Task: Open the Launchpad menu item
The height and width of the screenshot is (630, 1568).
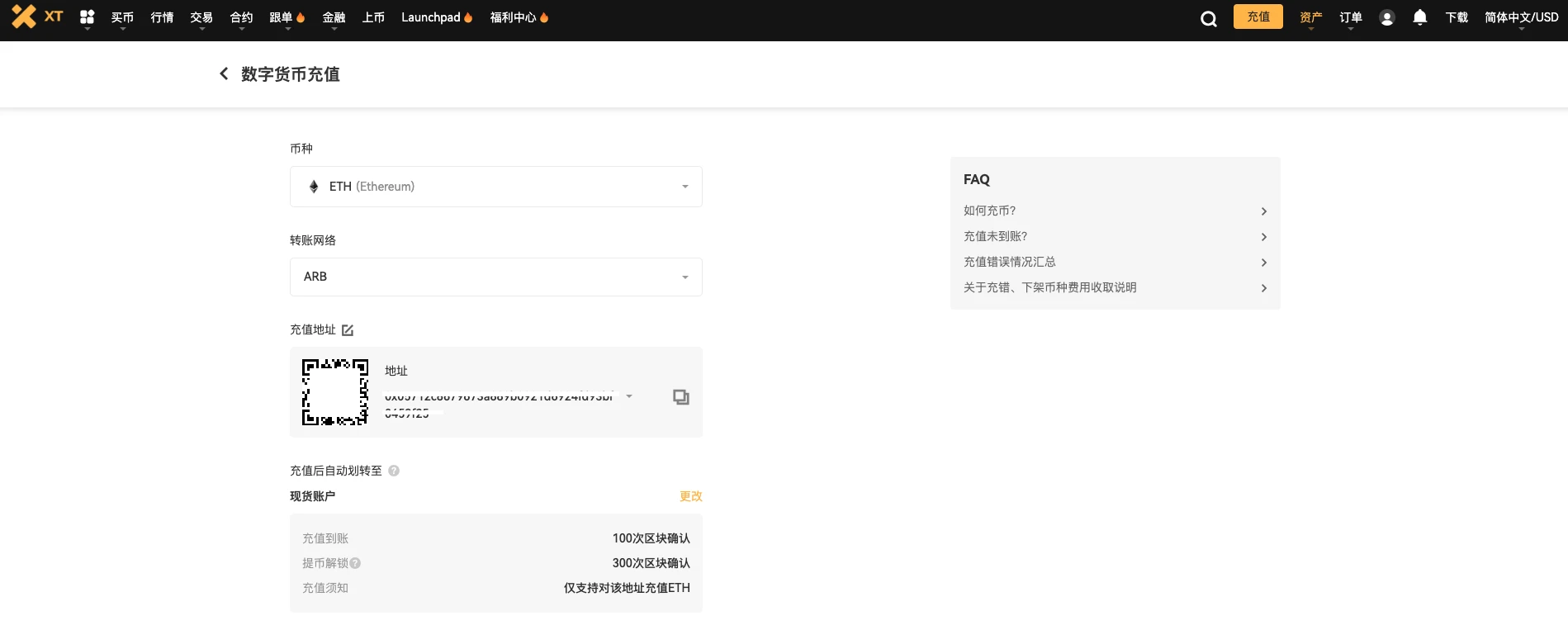Action: [431, 17]
